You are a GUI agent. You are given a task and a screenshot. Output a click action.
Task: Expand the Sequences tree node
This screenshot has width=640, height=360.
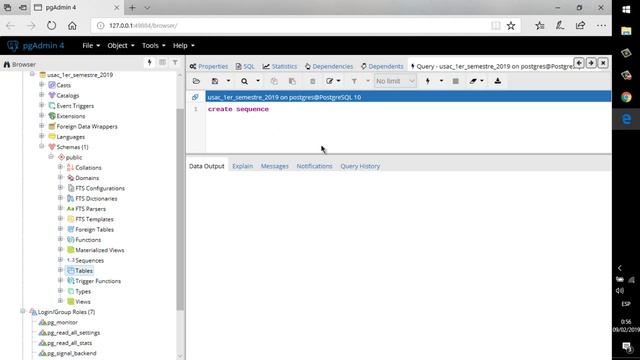[x=60, y=260]
